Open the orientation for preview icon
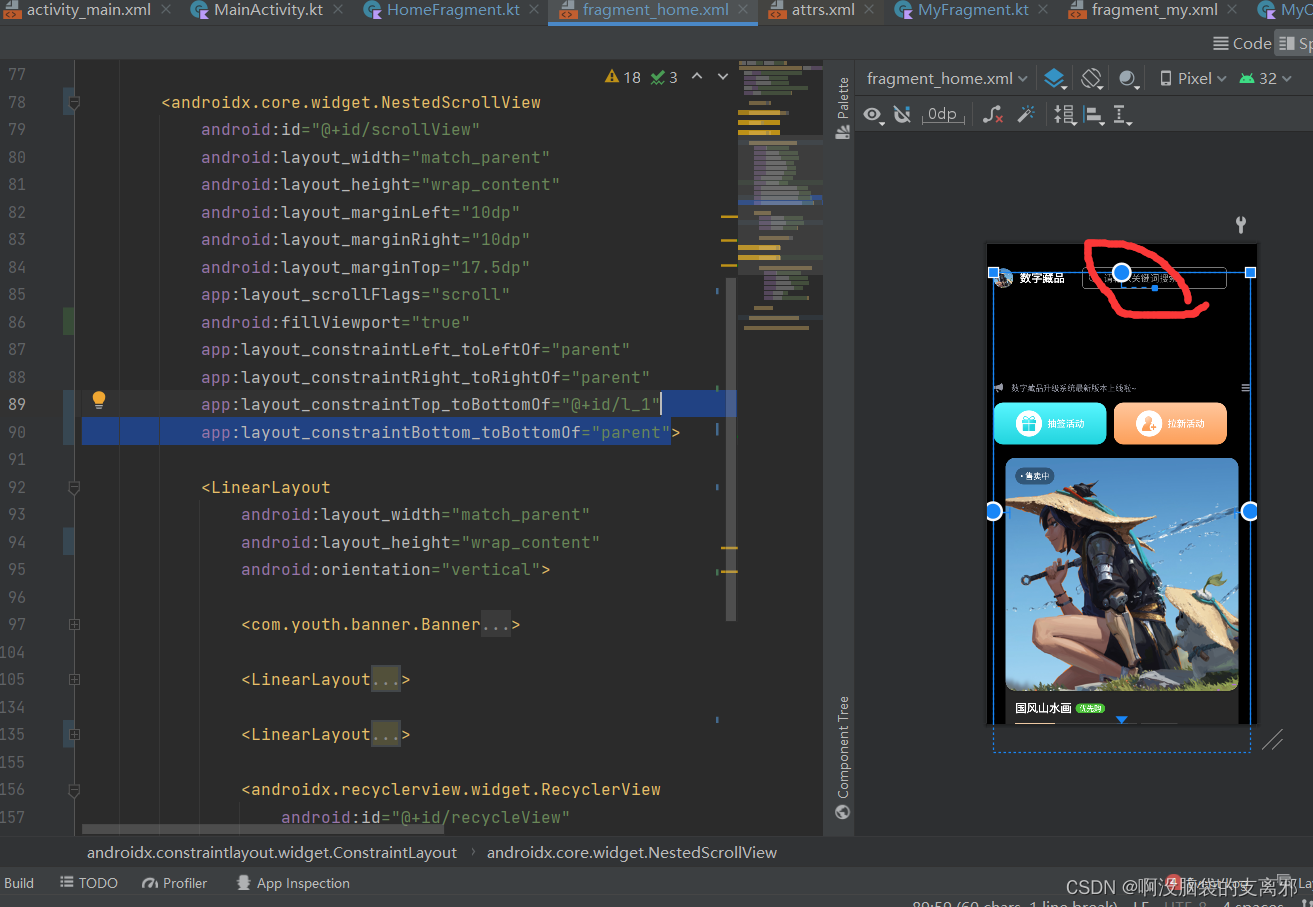This screenshot has height=907, width=1313. [x=1091, y=77]
